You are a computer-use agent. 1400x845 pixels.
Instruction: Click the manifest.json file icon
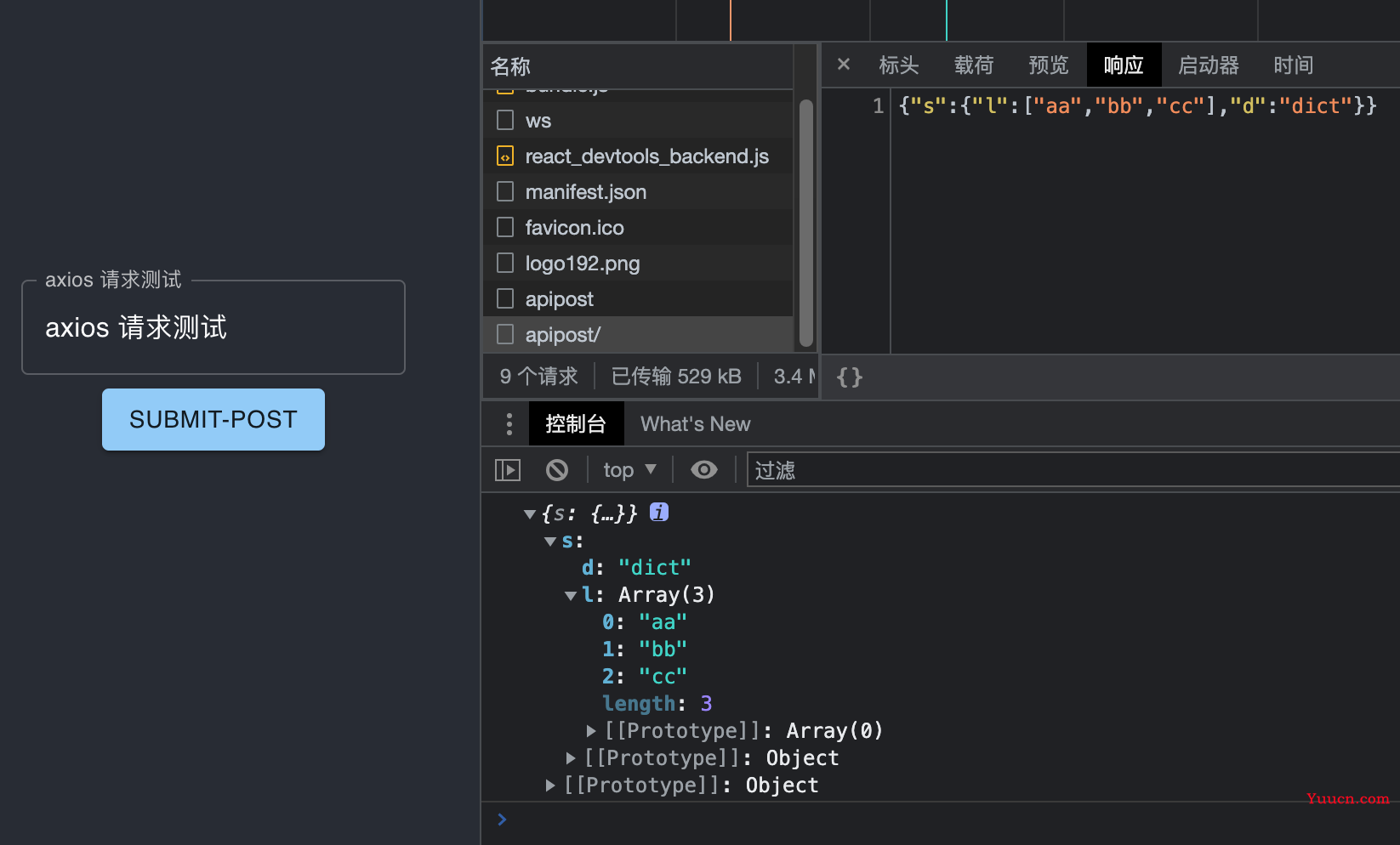pyautogui.click(x=505, y=191)
